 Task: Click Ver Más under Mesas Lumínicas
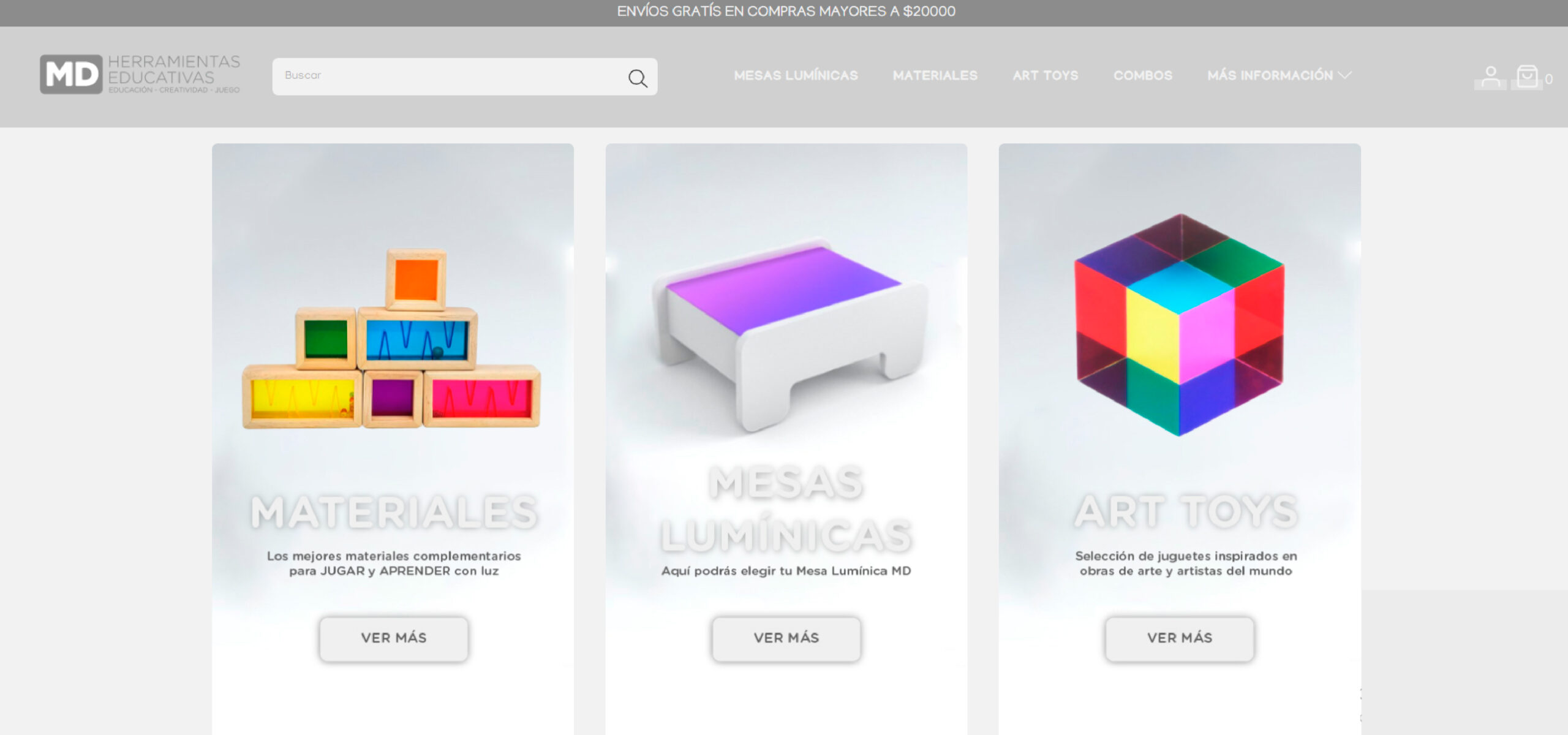[x=786, y=638]
